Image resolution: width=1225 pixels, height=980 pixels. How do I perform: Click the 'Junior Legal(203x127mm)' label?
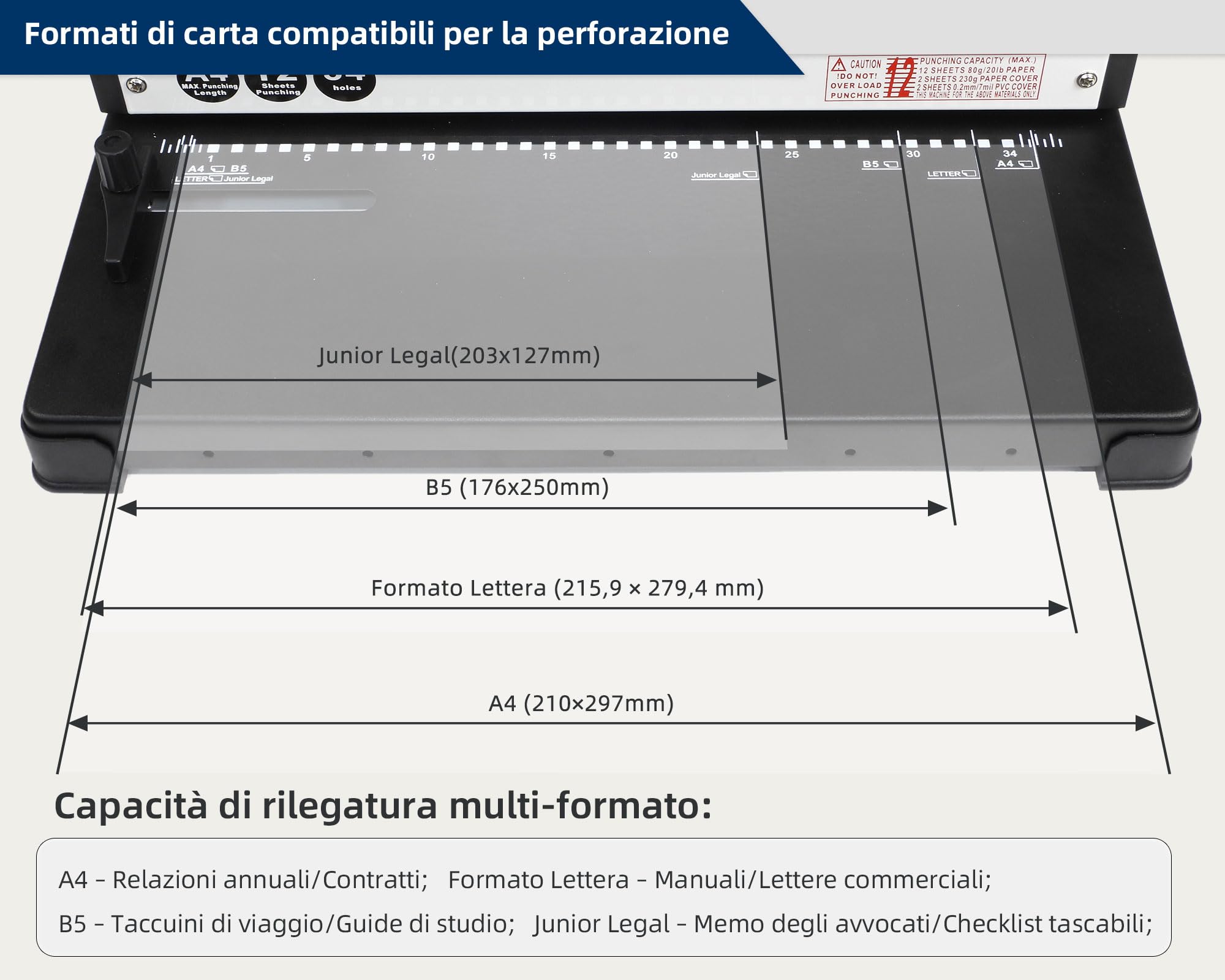point(459,355)
